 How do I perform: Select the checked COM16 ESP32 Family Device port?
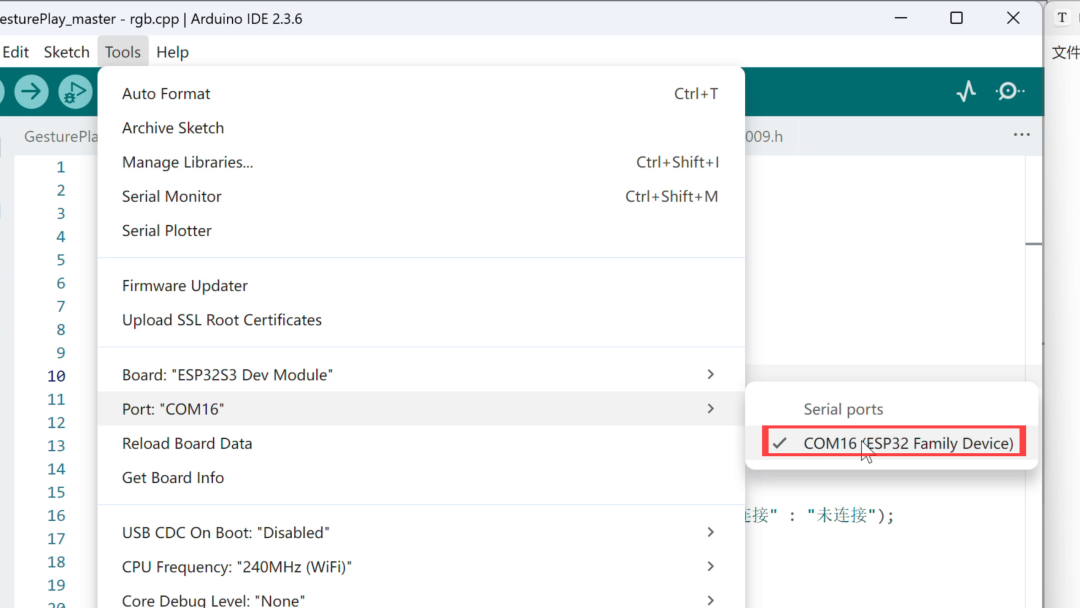pos(893,443)
